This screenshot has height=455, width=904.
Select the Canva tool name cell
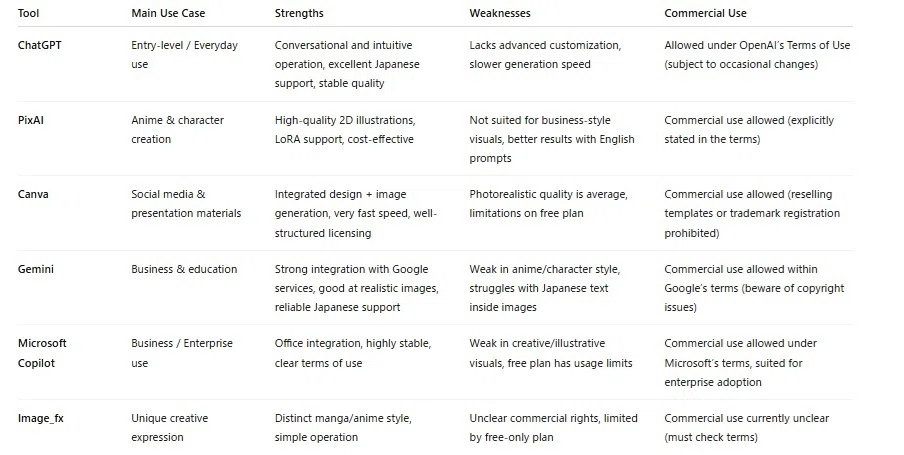33,194
